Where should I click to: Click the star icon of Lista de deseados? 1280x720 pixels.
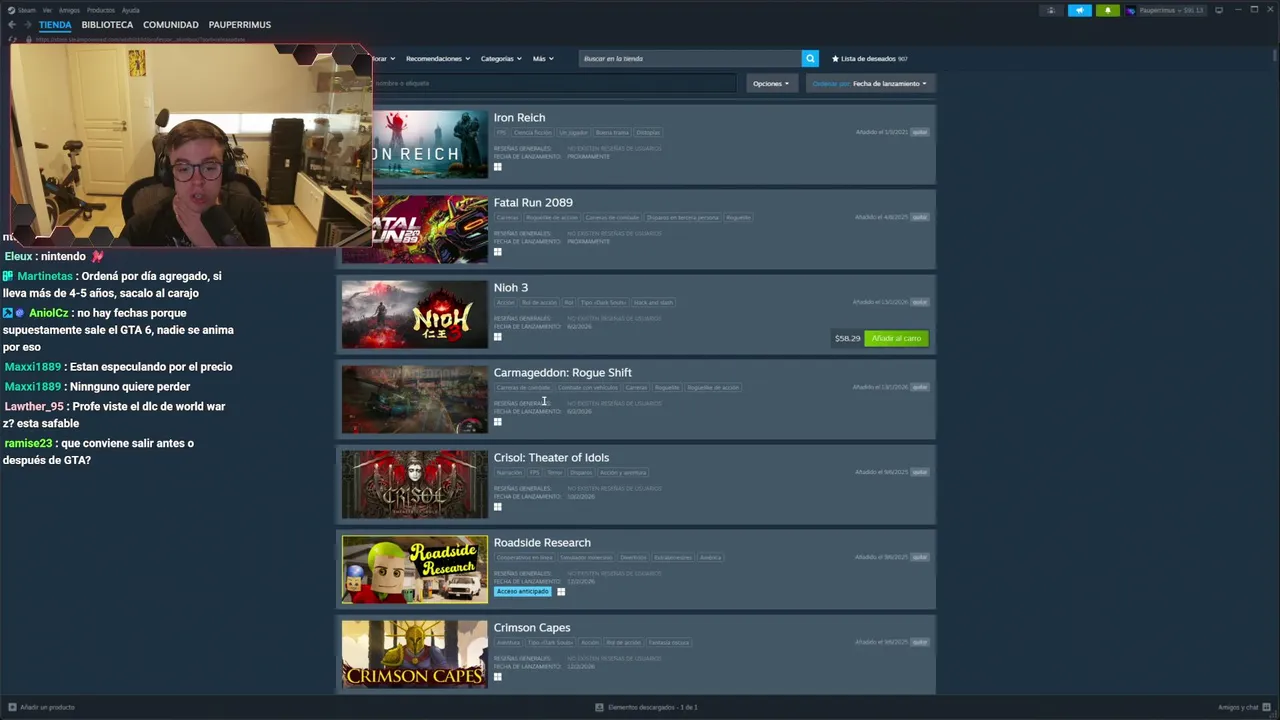(835, 59)
